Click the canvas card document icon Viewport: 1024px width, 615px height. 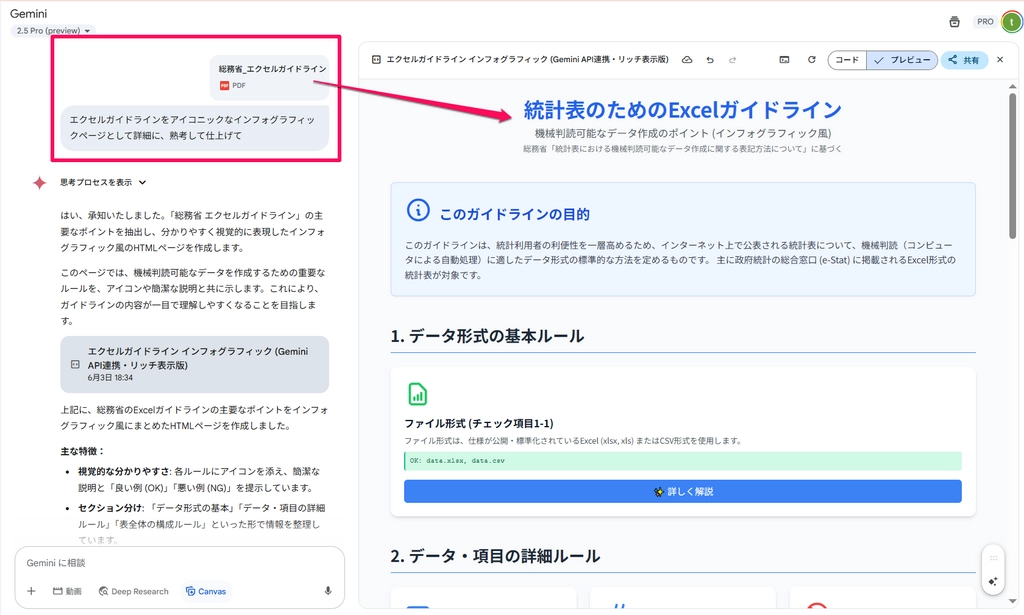(75, 364)
